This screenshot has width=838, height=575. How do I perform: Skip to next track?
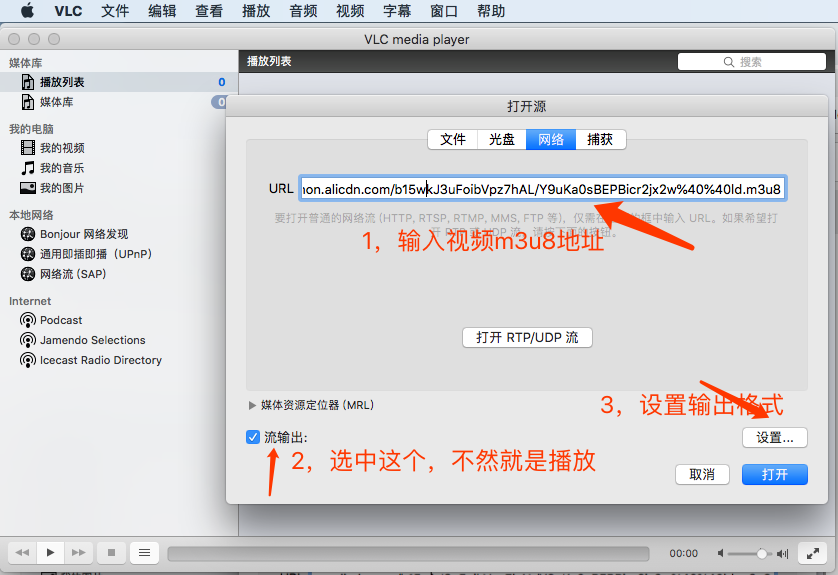click(79, 553)
